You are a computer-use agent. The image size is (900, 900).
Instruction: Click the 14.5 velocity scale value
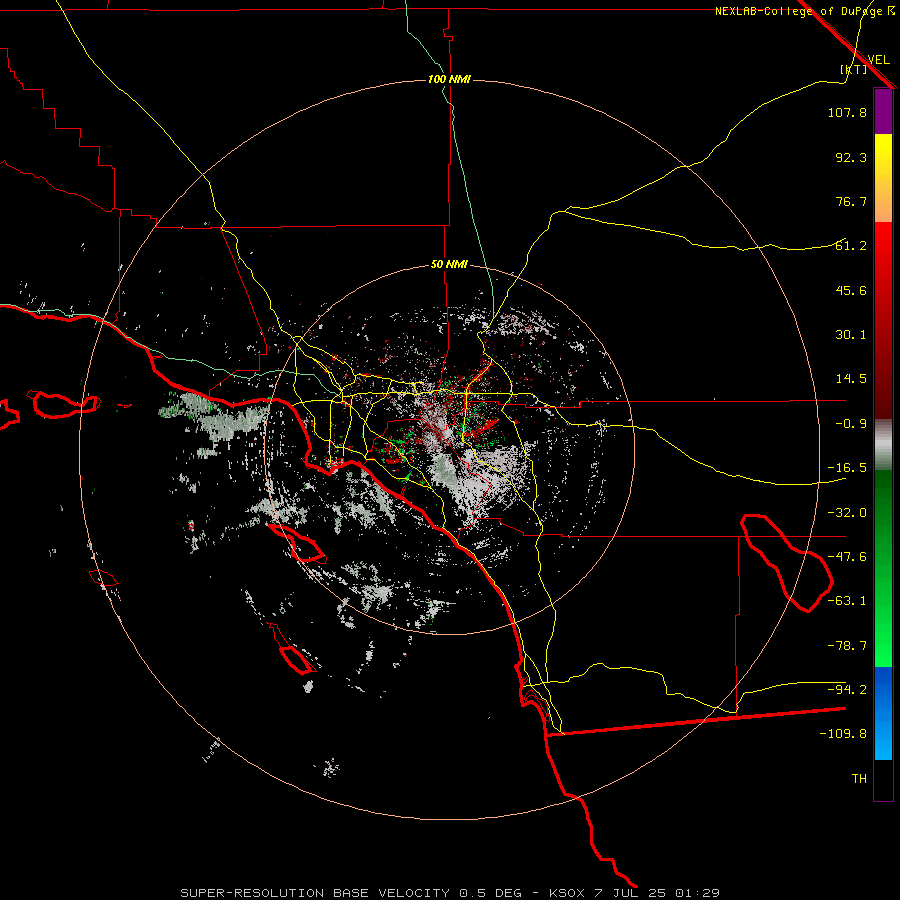point(851,379)
